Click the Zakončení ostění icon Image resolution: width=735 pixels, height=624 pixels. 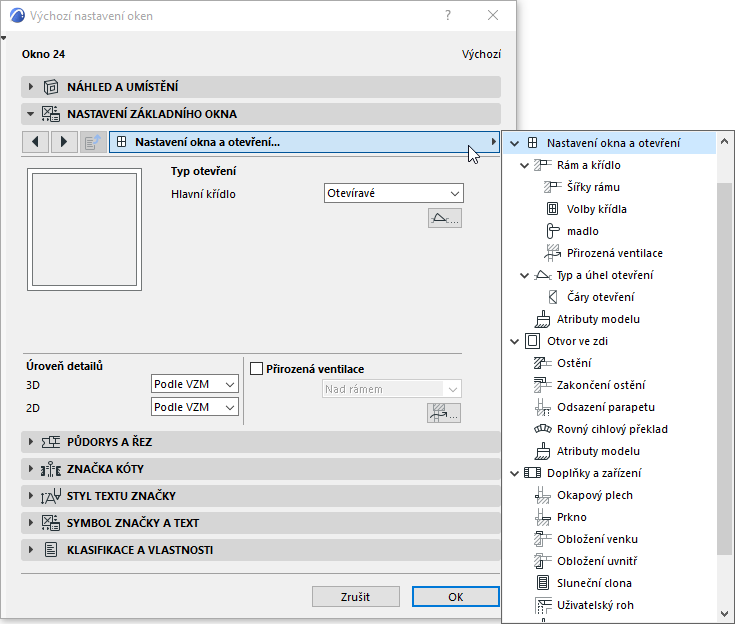coord(542,385)
